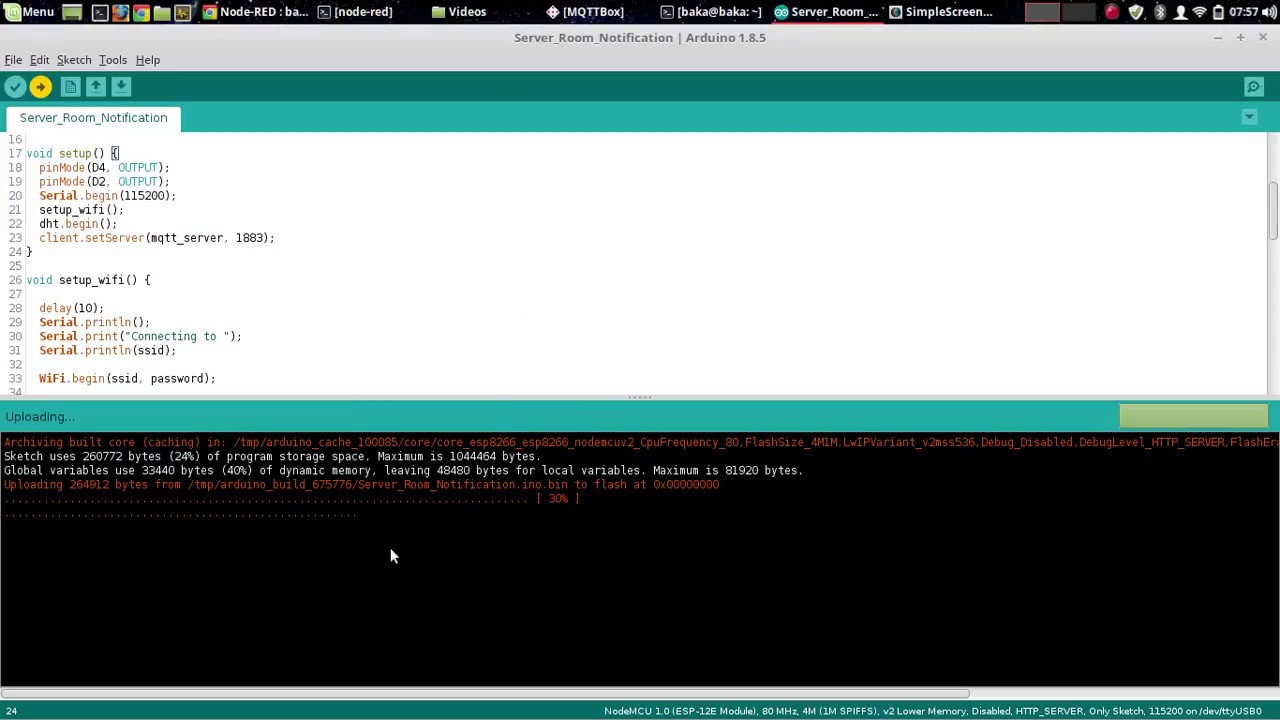Switch to Videos folder window in taskbar

459,12
